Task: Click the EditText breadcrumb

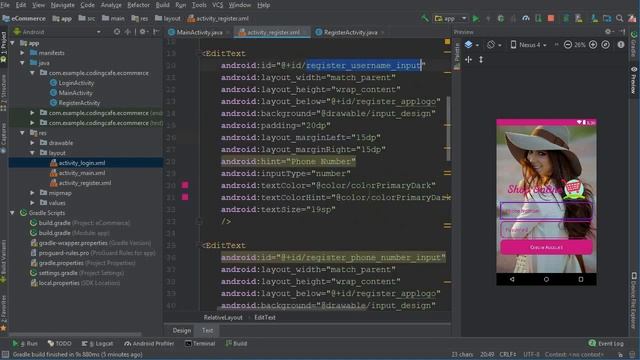Action: [265, 317]
